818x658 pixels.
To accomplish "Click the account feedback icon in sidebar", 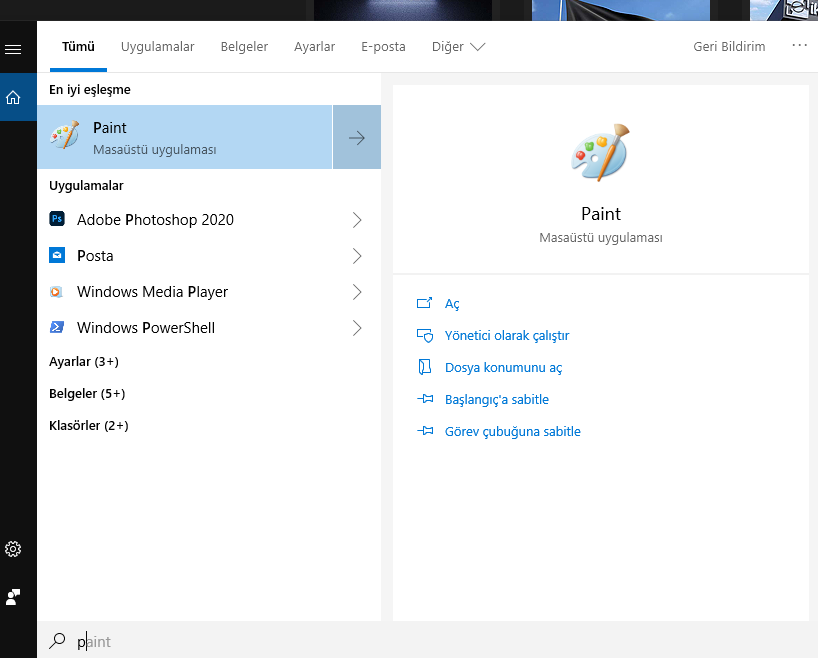I will point(13,597).
